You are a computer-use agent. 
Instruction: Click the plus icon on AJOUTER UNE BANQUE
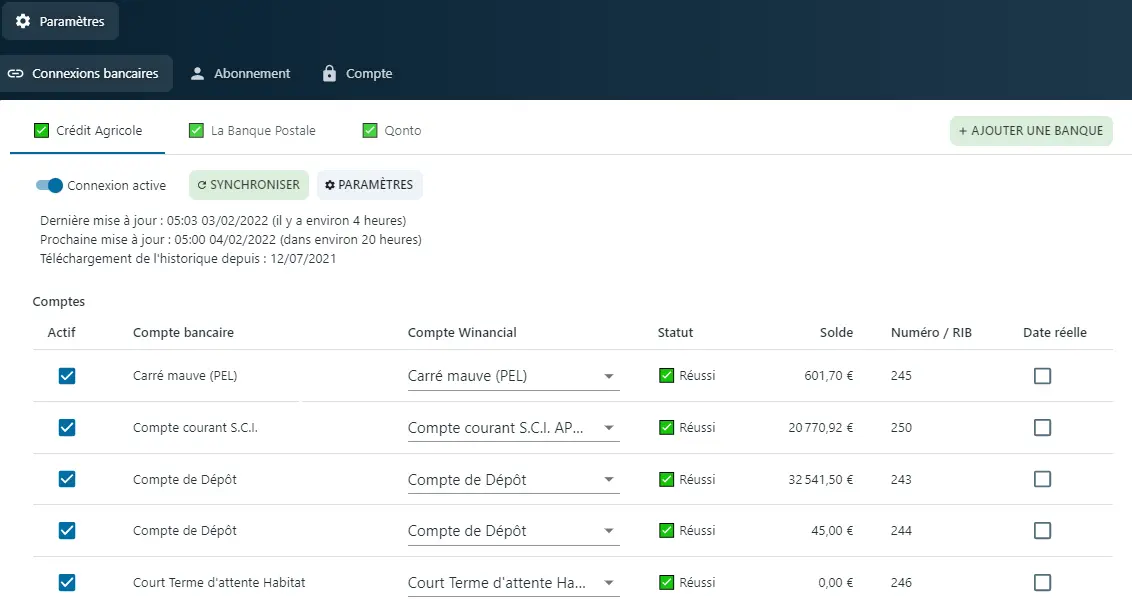[x=964, y=131]
